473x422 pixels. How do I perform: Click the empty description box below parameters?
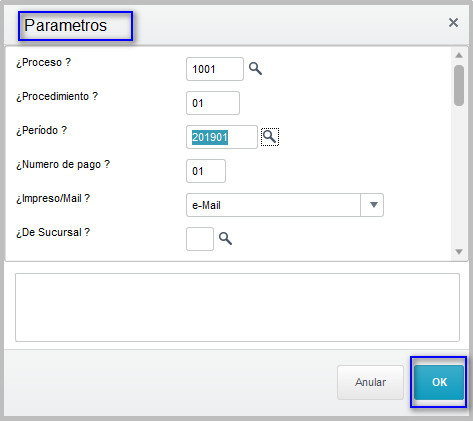tap(237, 307)
